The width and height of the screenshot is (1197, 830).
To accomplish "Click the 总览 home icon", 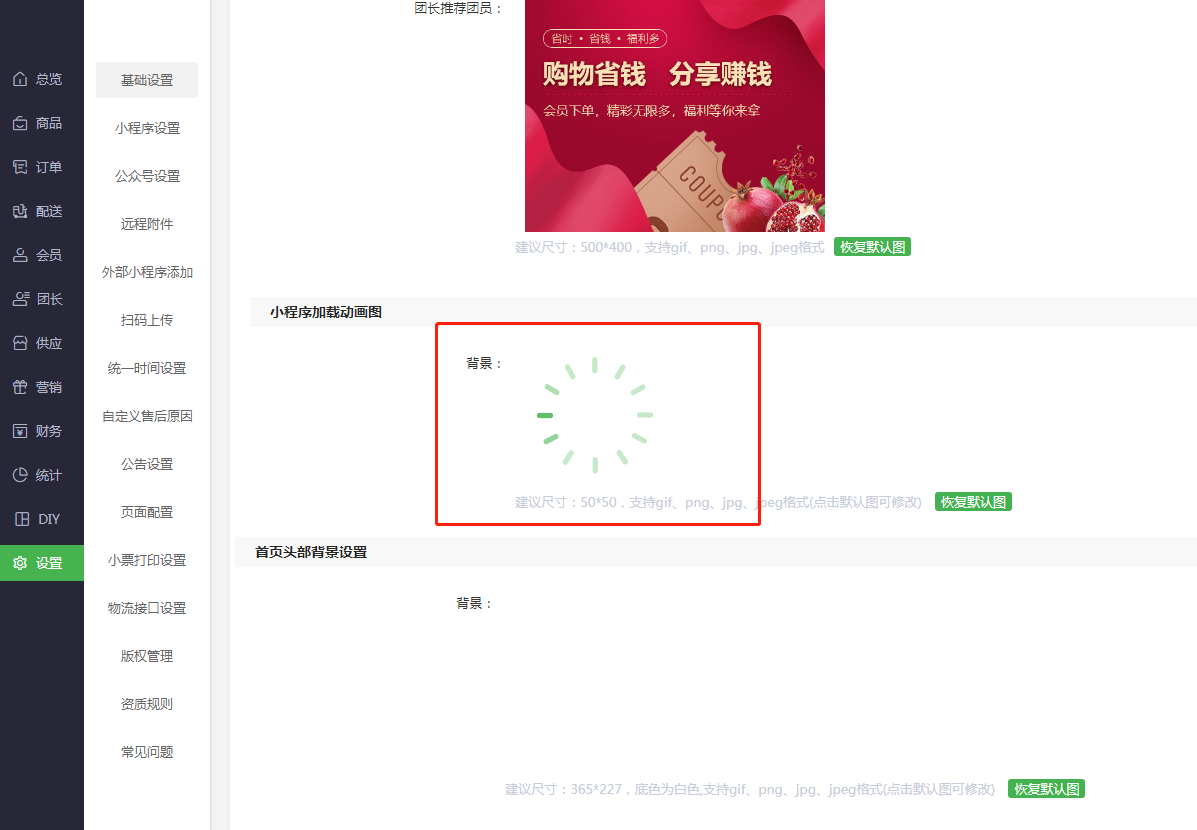I will (21, 79).
